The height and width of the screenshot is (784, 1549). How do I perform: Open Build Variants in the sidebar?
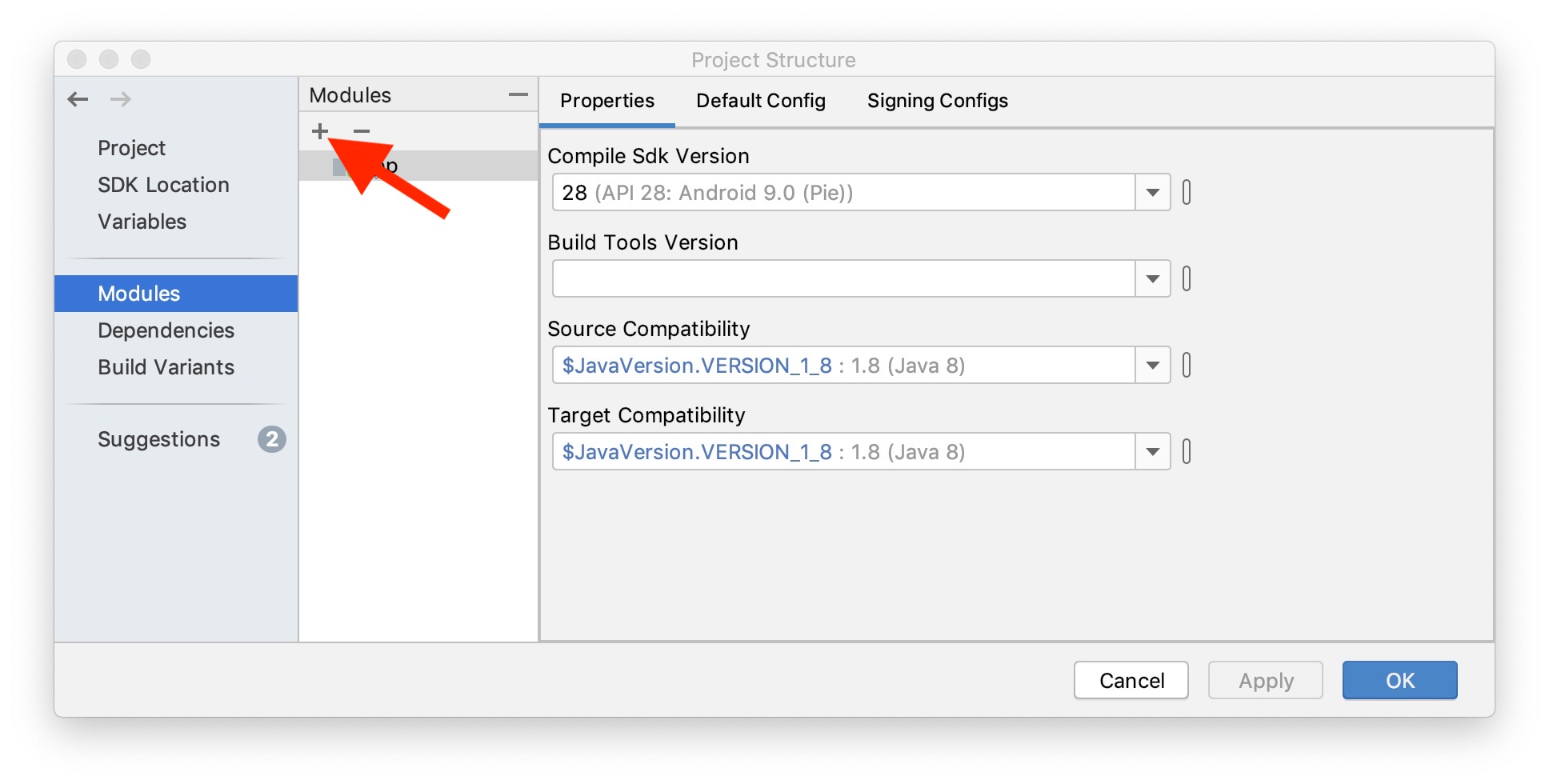(x=166, y=367)
